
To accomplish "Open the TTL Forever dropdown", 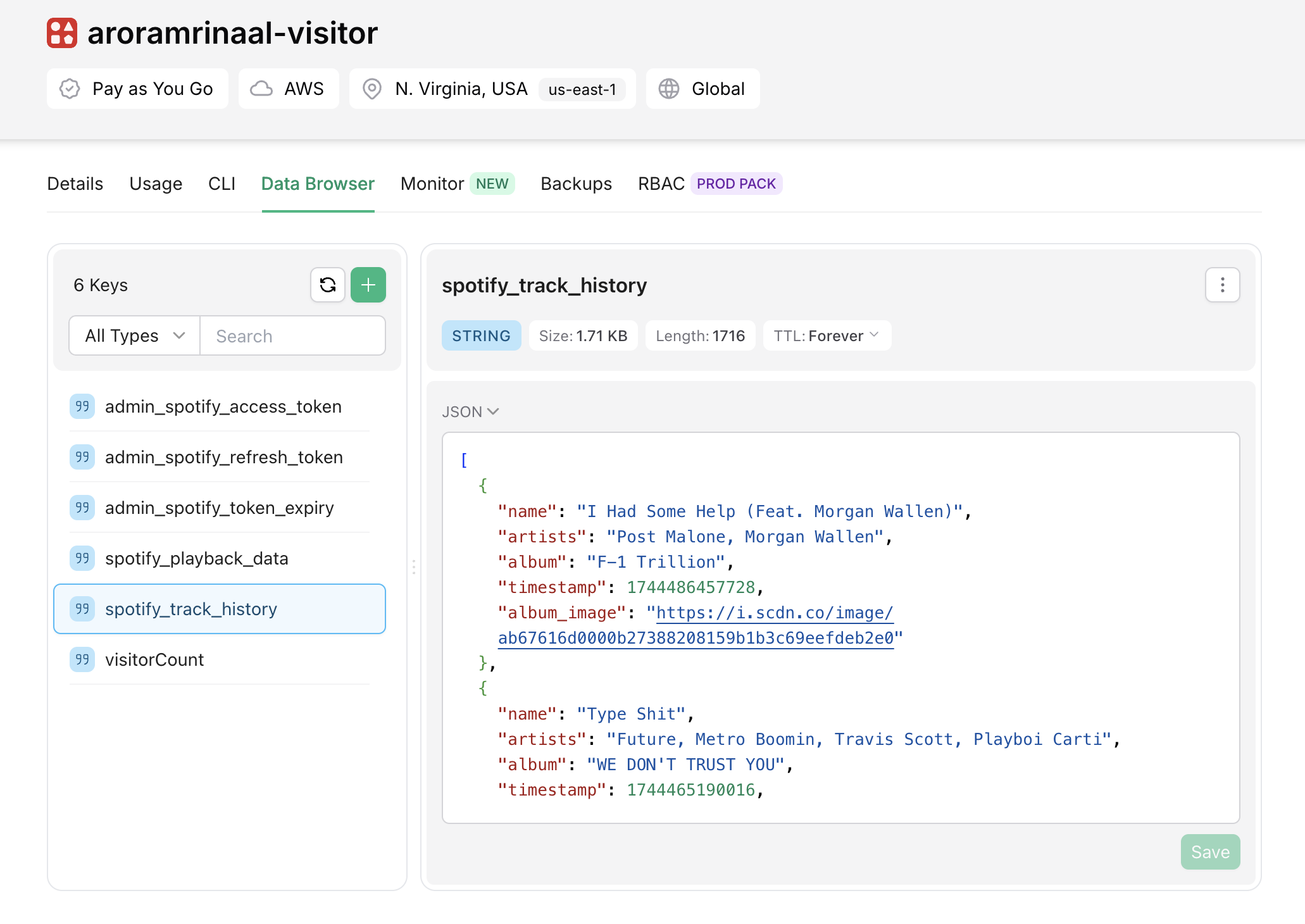I will click(x=827, y=335).
